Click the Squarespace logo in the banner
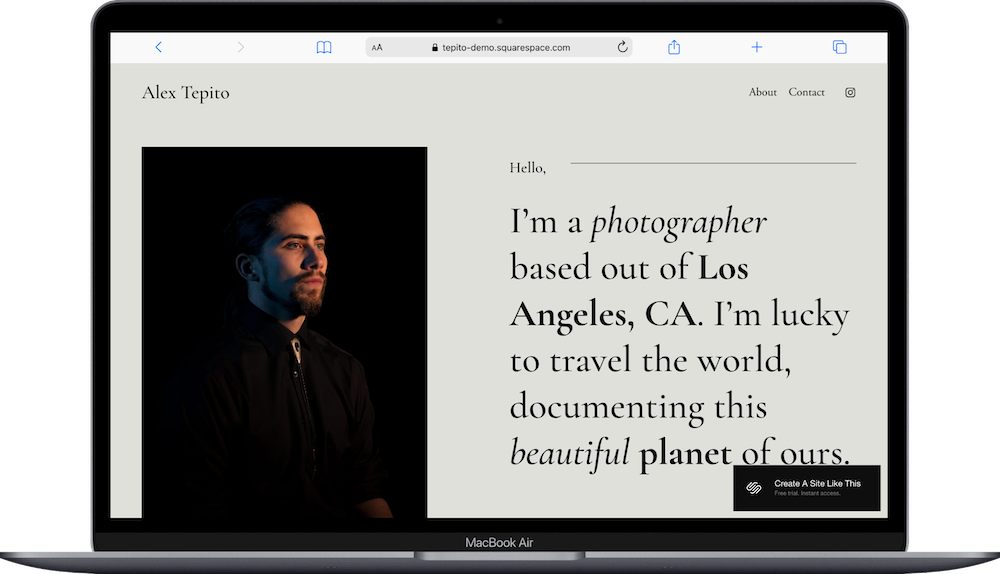The width and height of the screenshot is (1000, 574). (754, 488)
